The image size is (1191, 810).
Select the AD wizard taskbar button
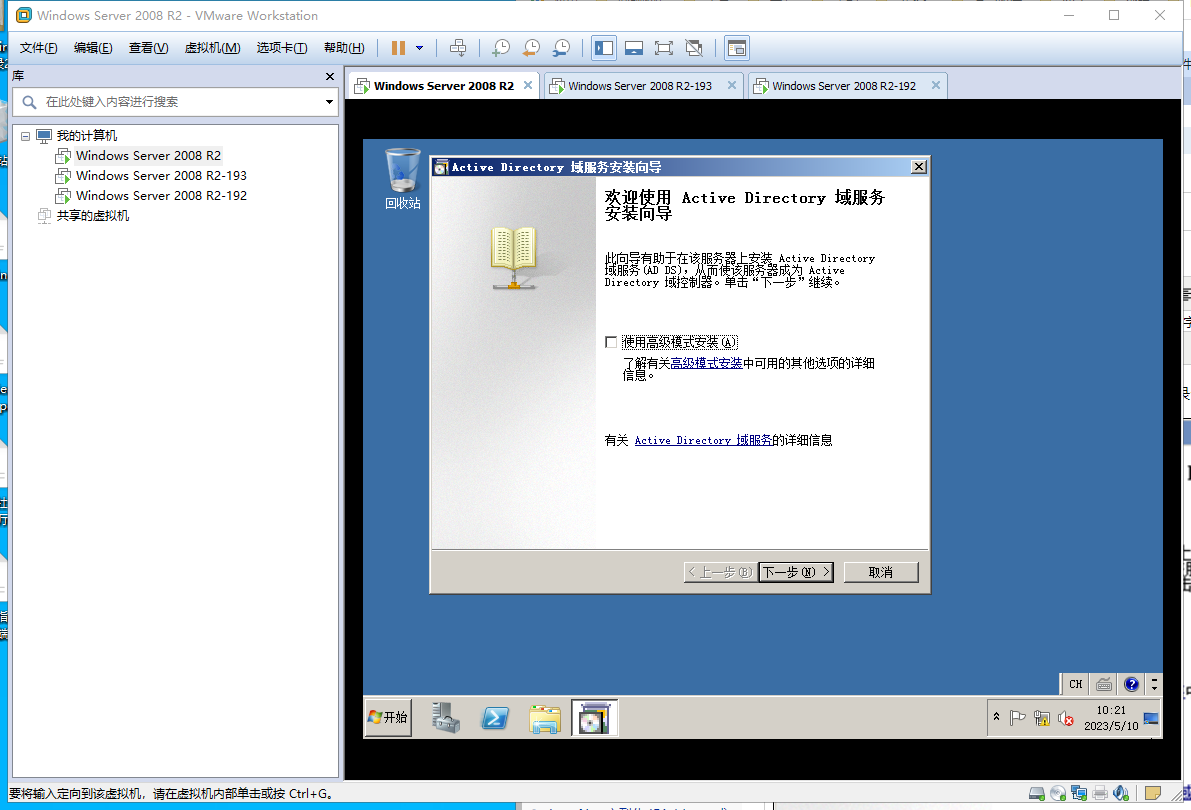point(594,717)
